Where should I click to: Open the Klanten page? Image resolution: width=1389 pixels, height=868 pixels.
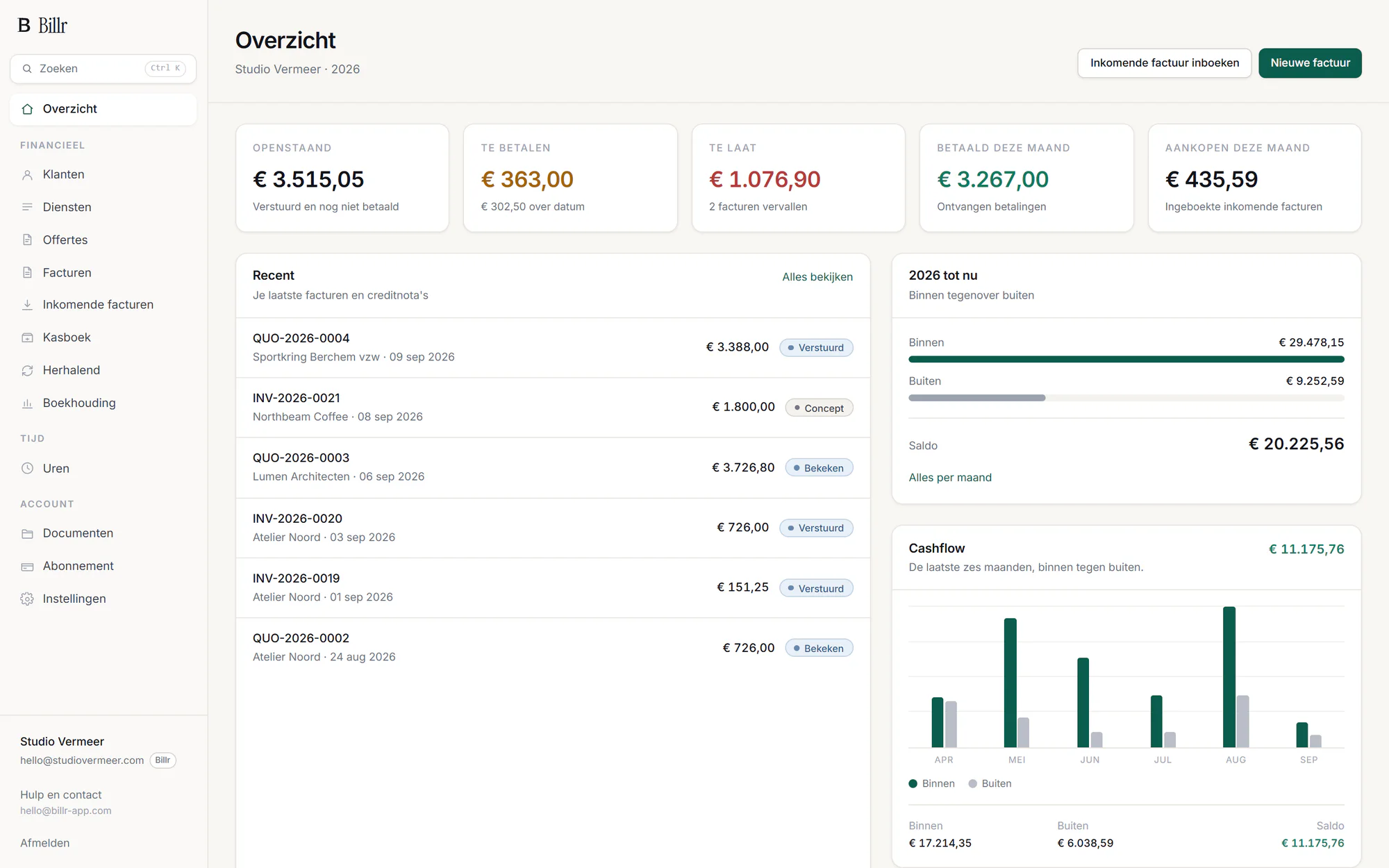(x=103, y=175)
